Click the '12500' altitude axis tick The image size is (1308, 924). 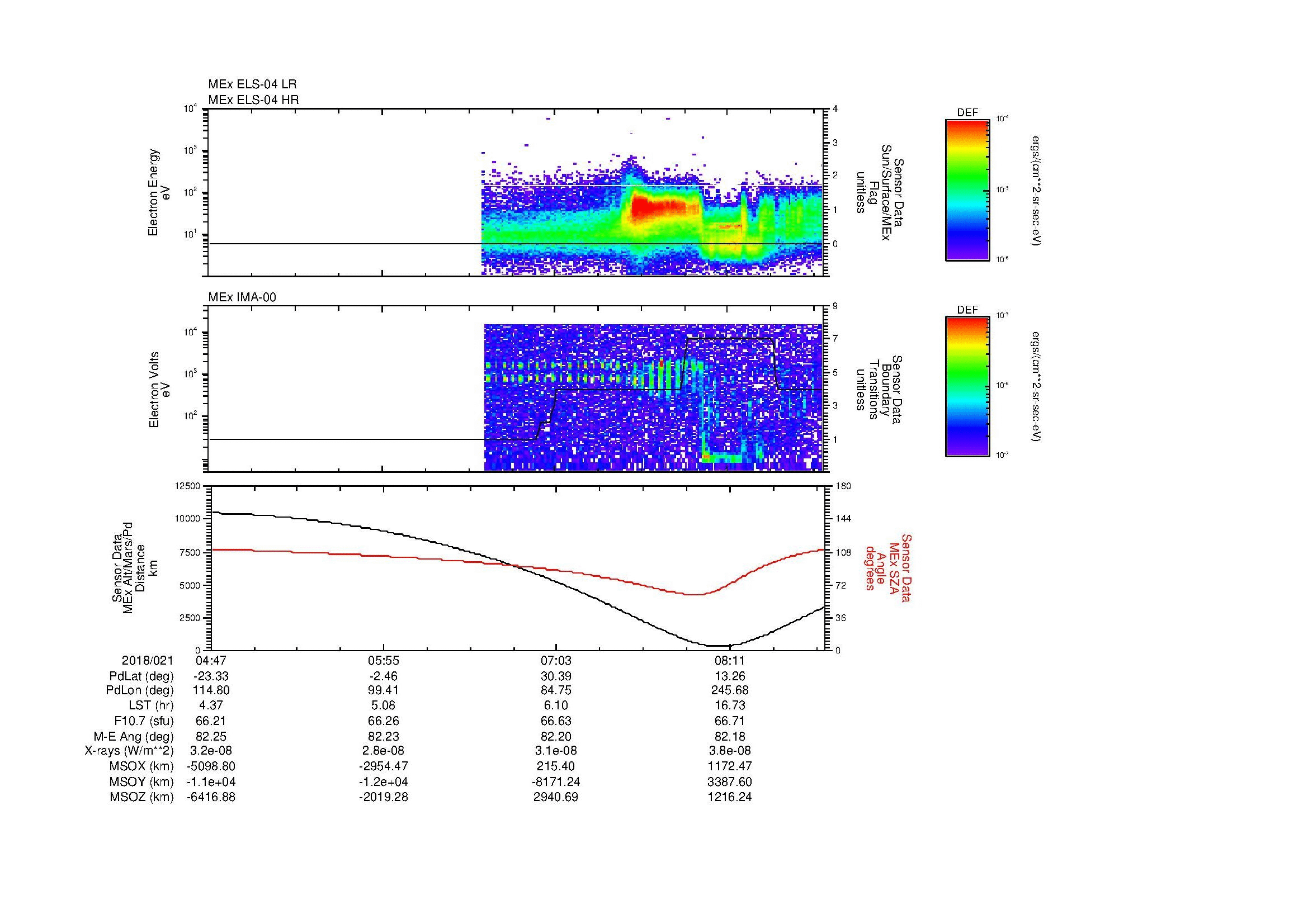pyautogui.click(x=188, y=486)
